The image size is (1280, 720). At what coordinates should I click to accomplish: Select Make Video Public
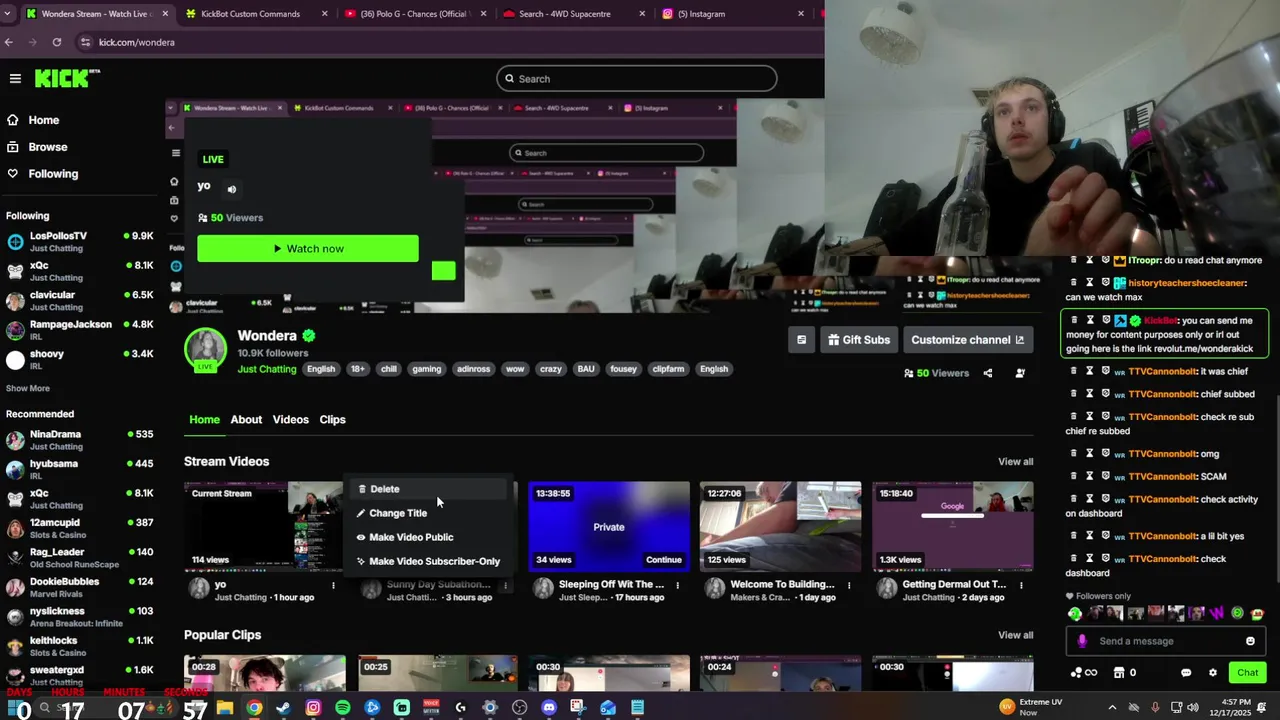(428, 537)
